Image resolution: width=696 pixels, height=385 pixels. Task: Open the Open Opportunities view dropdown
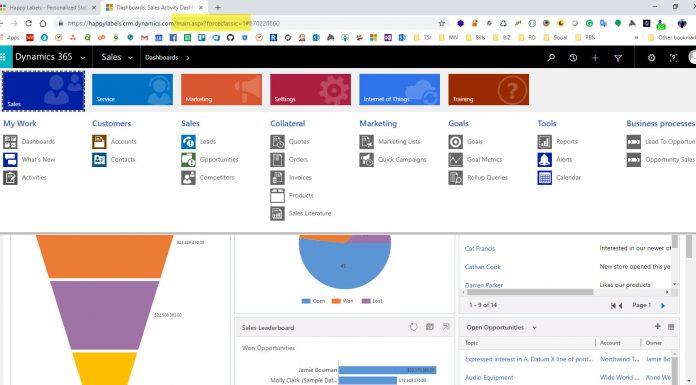(534, 328)
